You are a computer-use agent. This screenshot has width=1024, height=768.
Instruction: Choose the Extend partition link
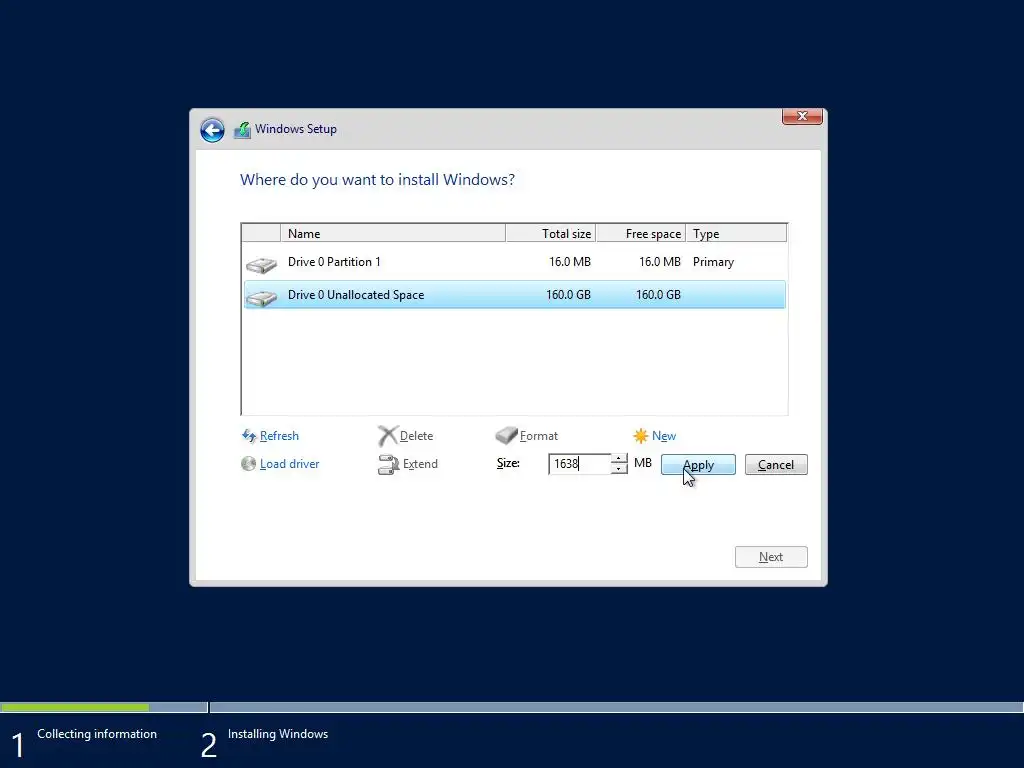pos(420,464)
